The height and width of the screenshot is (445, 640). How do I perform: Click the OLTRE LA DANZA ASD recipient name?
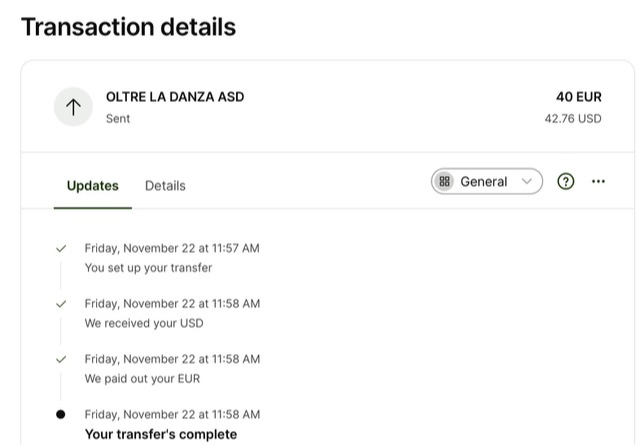tap(175, 97)
